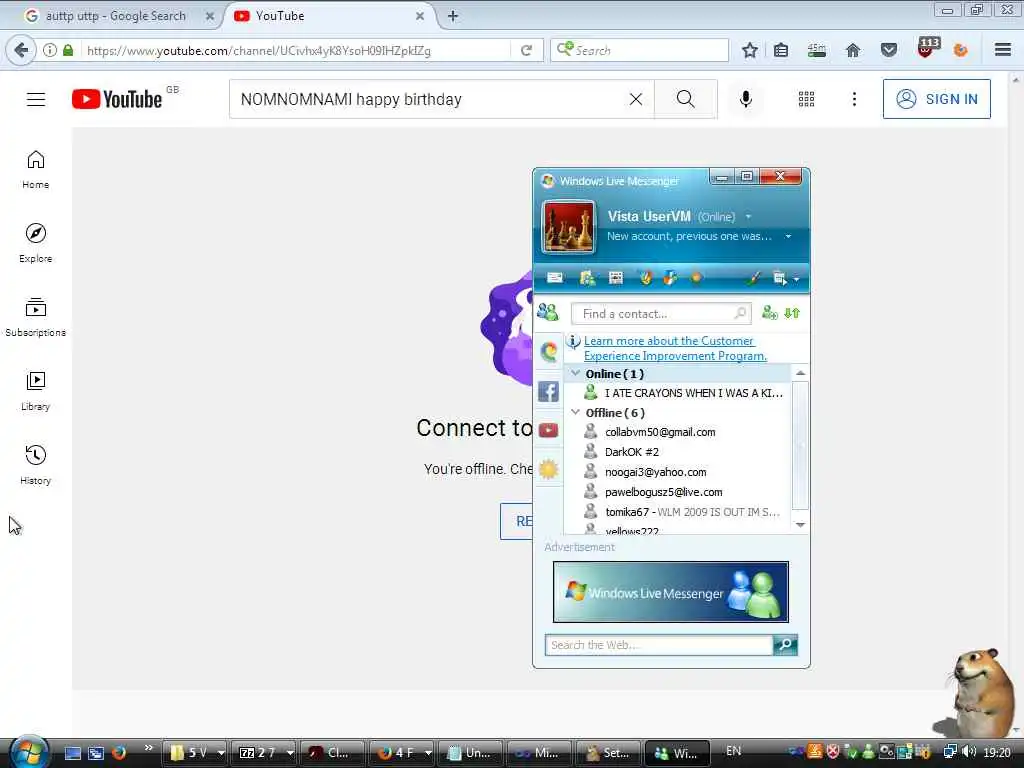Click the SIGN IN button
This screenshot has width=1024, height=768.
tap(936, 99)
